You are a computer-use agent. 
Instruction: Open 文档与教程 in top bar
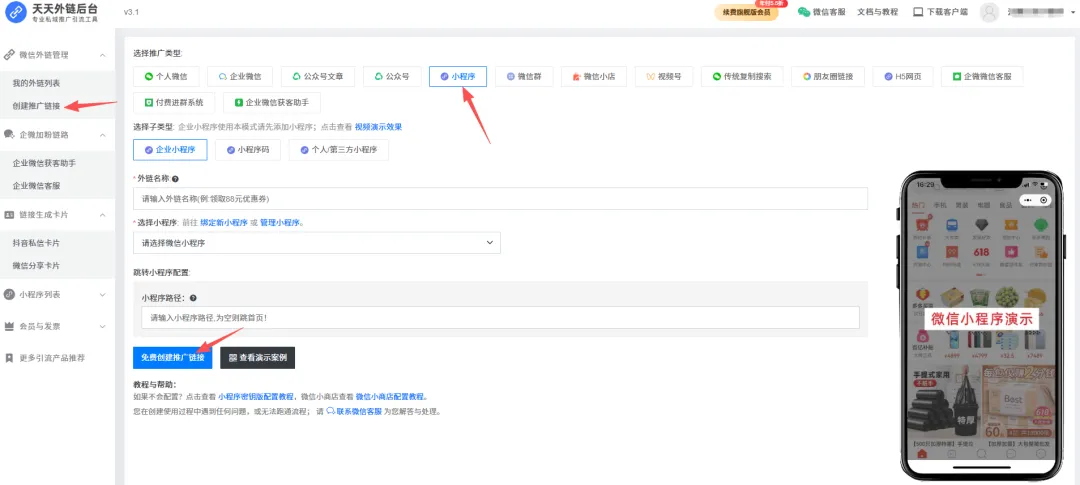click(878, 12)
